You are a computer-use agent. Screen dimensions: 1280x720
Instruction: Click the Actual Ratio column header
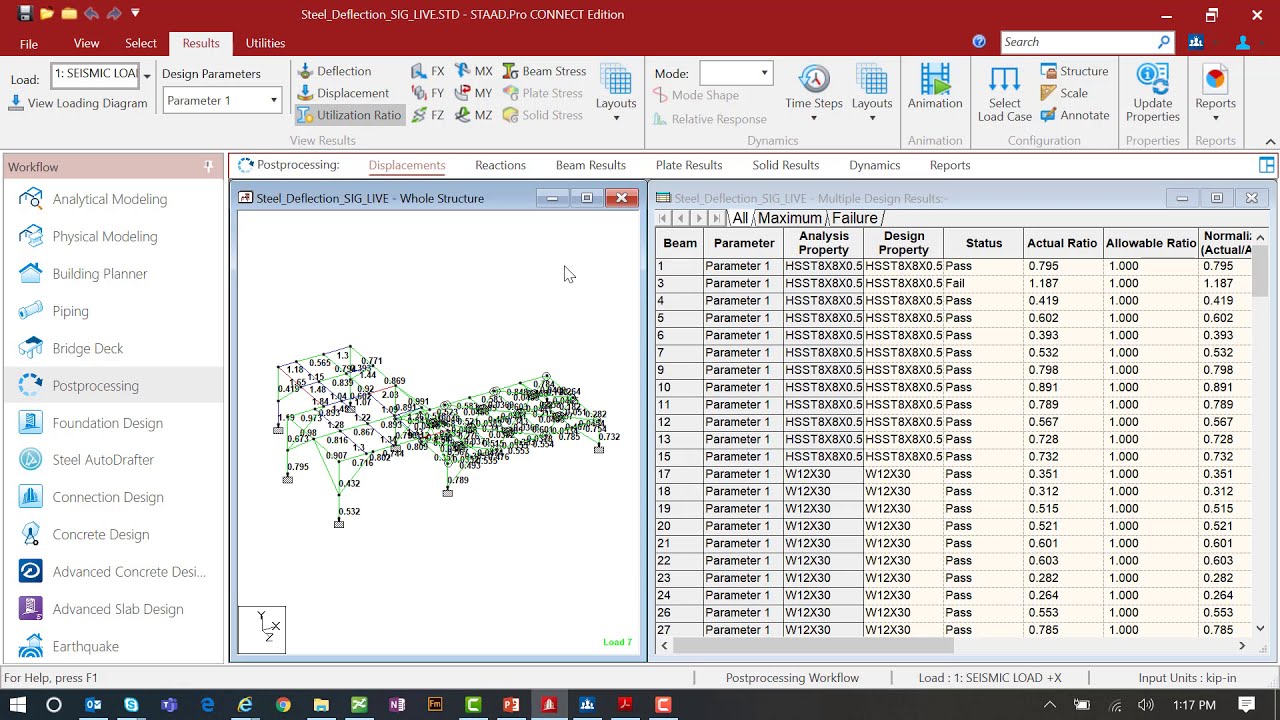1062,243
